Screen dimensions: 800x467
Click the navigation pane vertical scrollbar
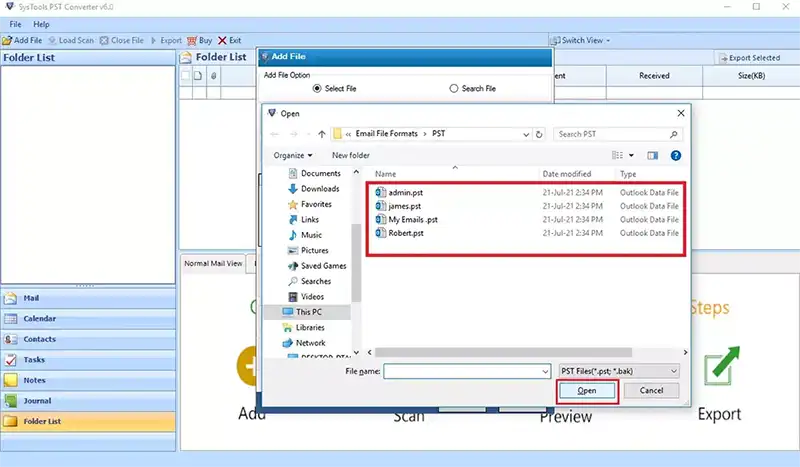356,263
